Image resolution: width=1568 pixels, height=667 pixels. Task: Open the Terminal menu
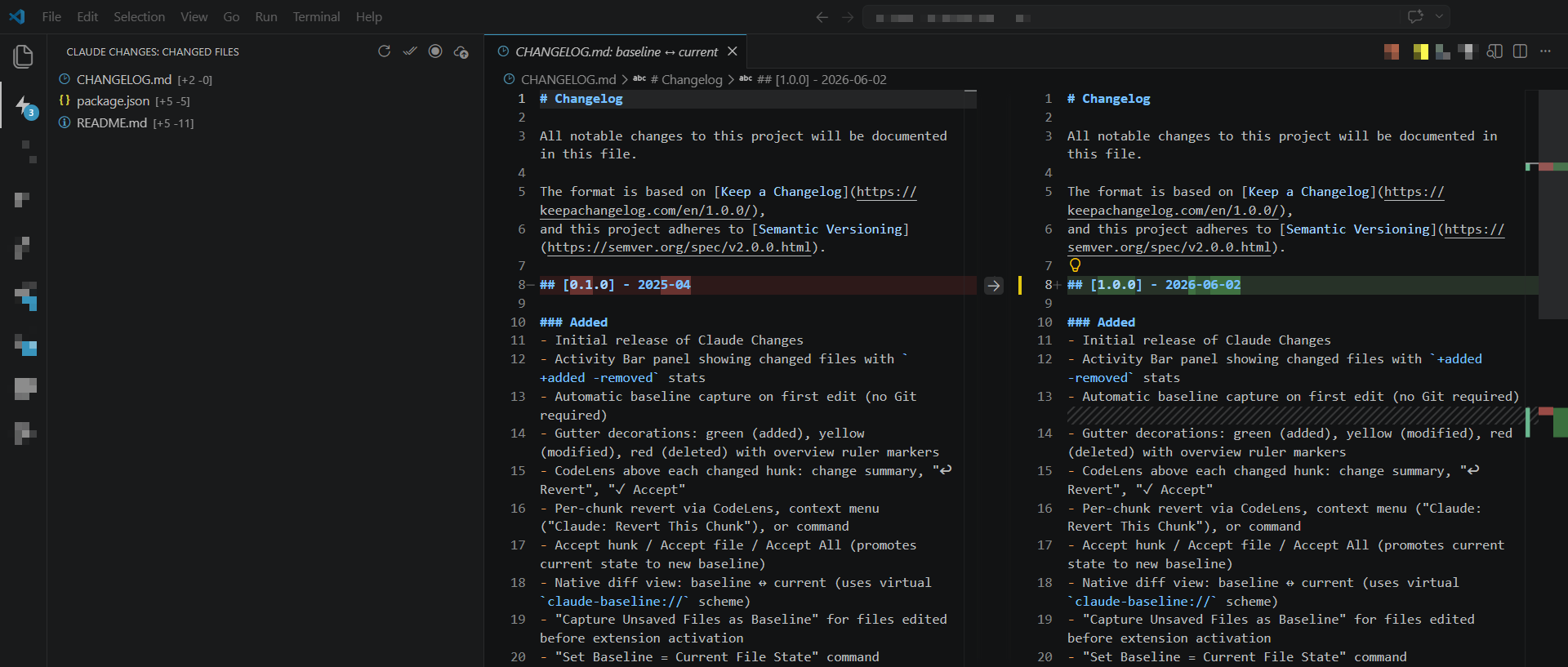(x=317, y=17)
